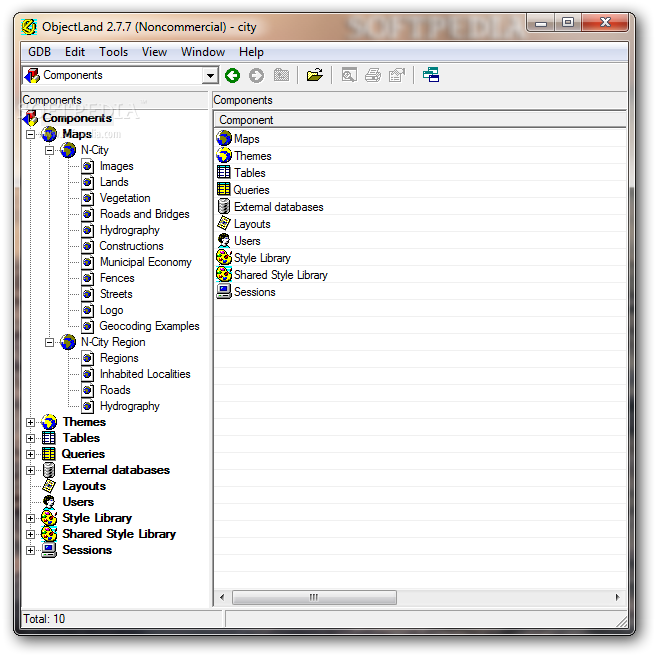Click the Layouts sheet icon in Component list
This screenshot has height=656, width=656.
[x=224, y=223]
